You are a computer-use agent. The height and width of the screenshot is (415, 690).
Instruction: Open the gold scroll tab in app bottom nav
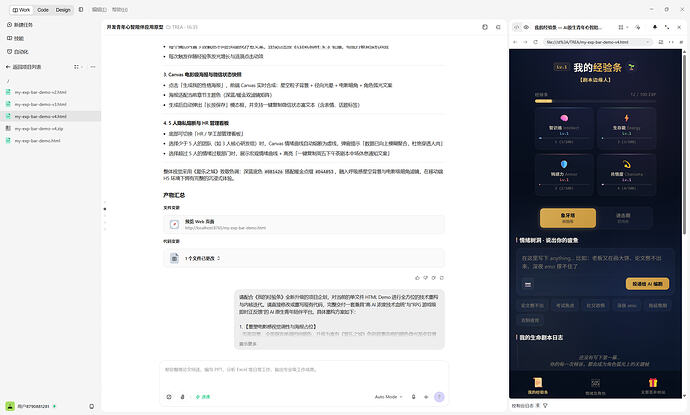pyautogui.click(x=537, y=386)
